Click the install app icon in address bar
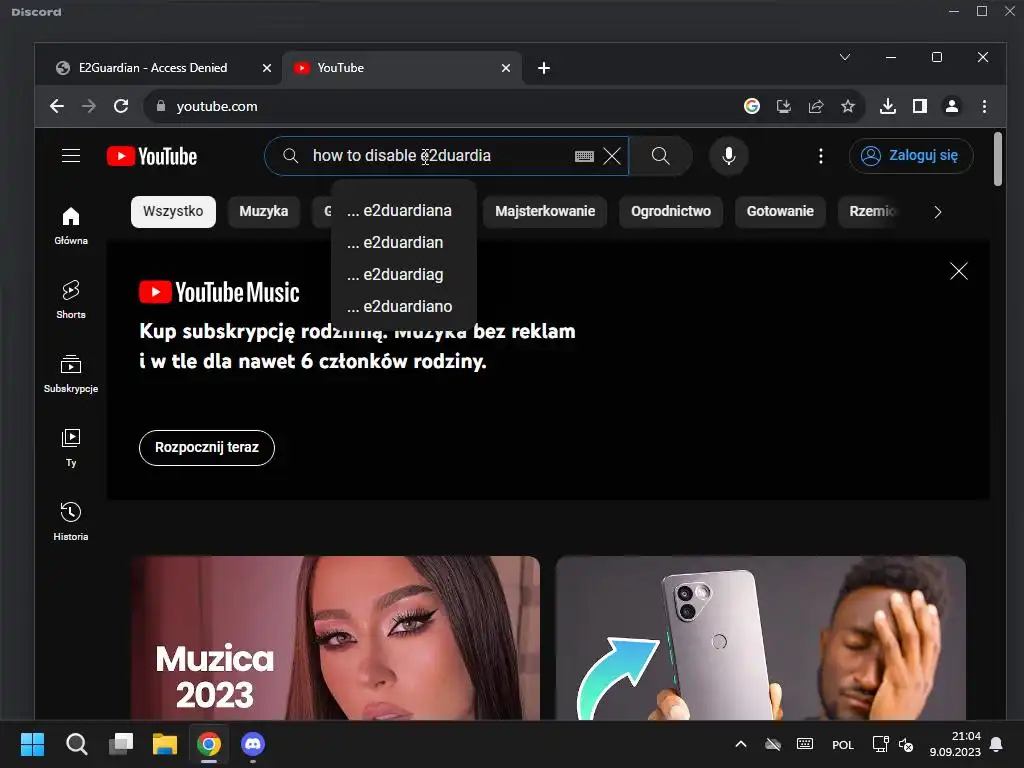 pyautogui.click(x=784, y=106)
